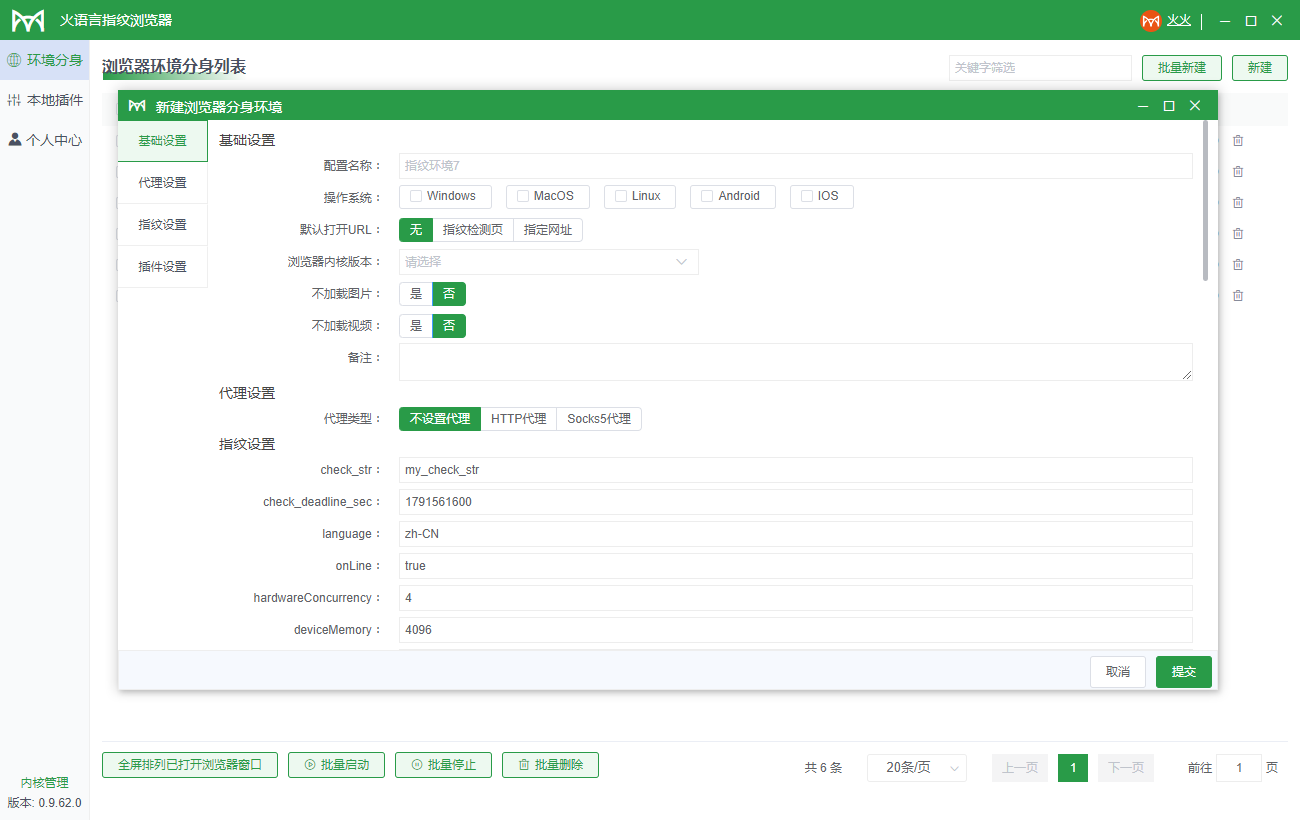
Task: Open 个人中心 via the user icon
Action: pos(14,140)
